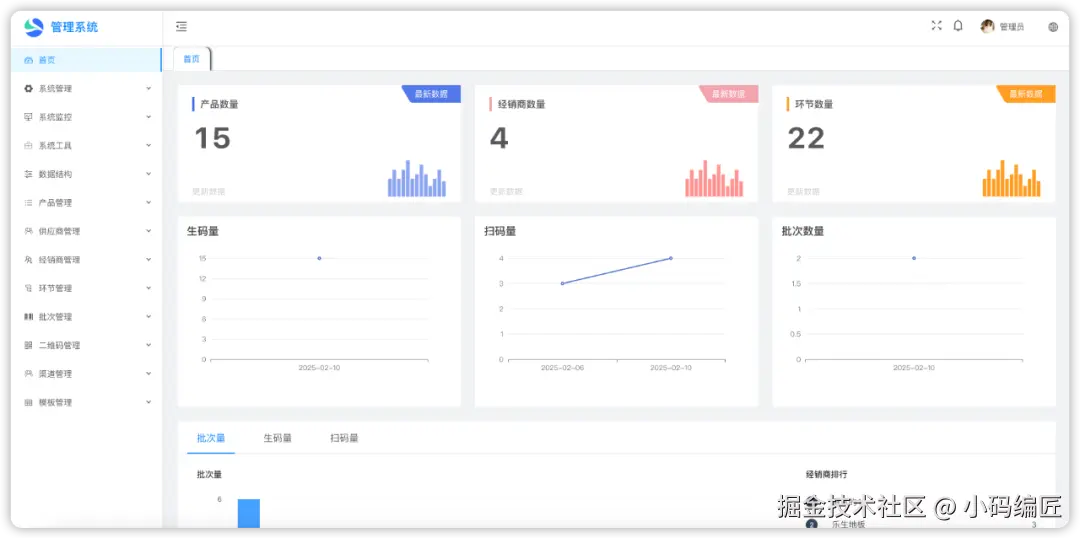Click the 批次管理 barcode icon
The width and height of the screenshot is (1080, 538).
(28, 317)
